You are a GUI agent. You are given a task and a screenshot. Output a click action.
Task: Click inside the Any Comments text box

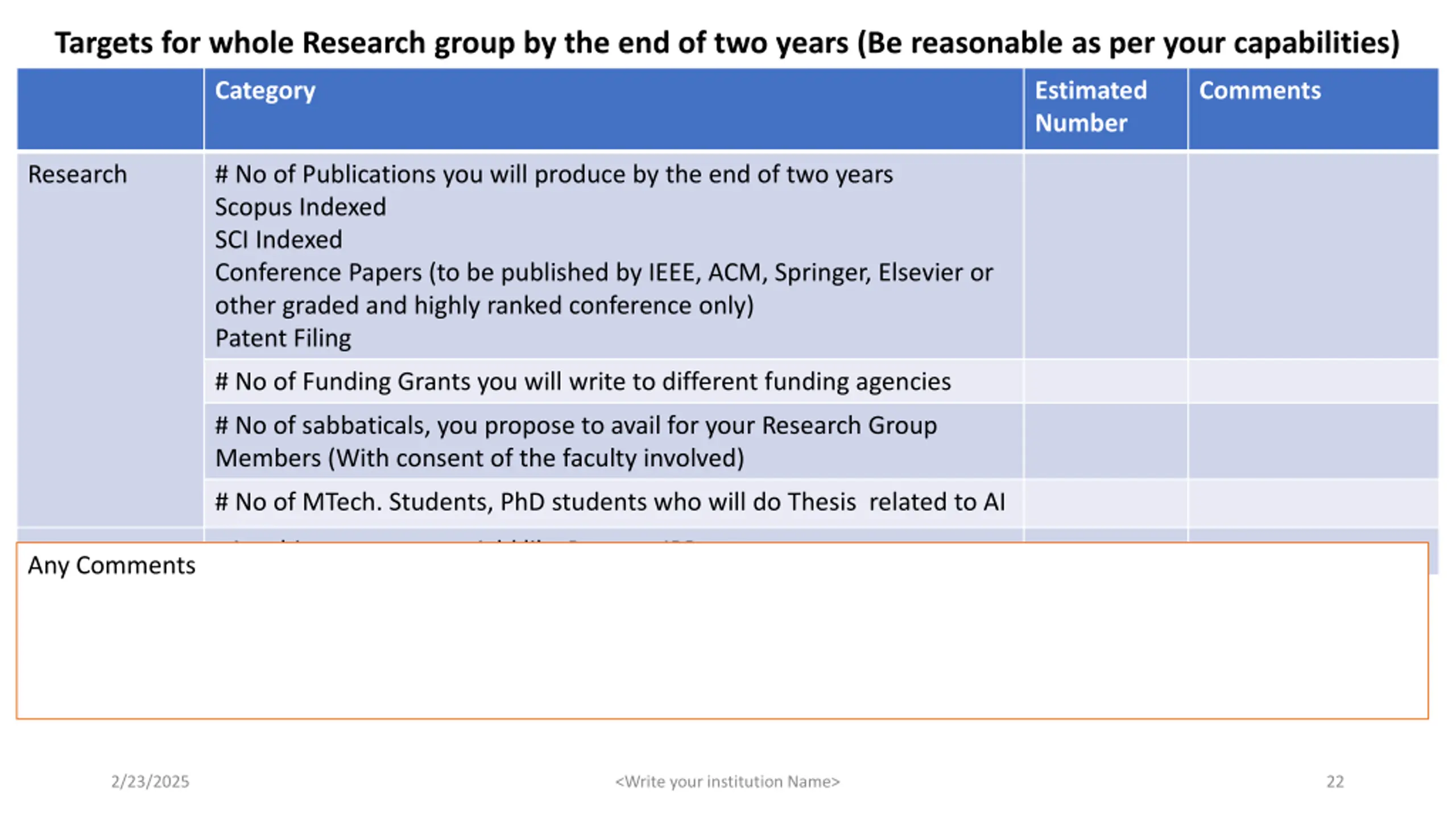coord(722,631)
